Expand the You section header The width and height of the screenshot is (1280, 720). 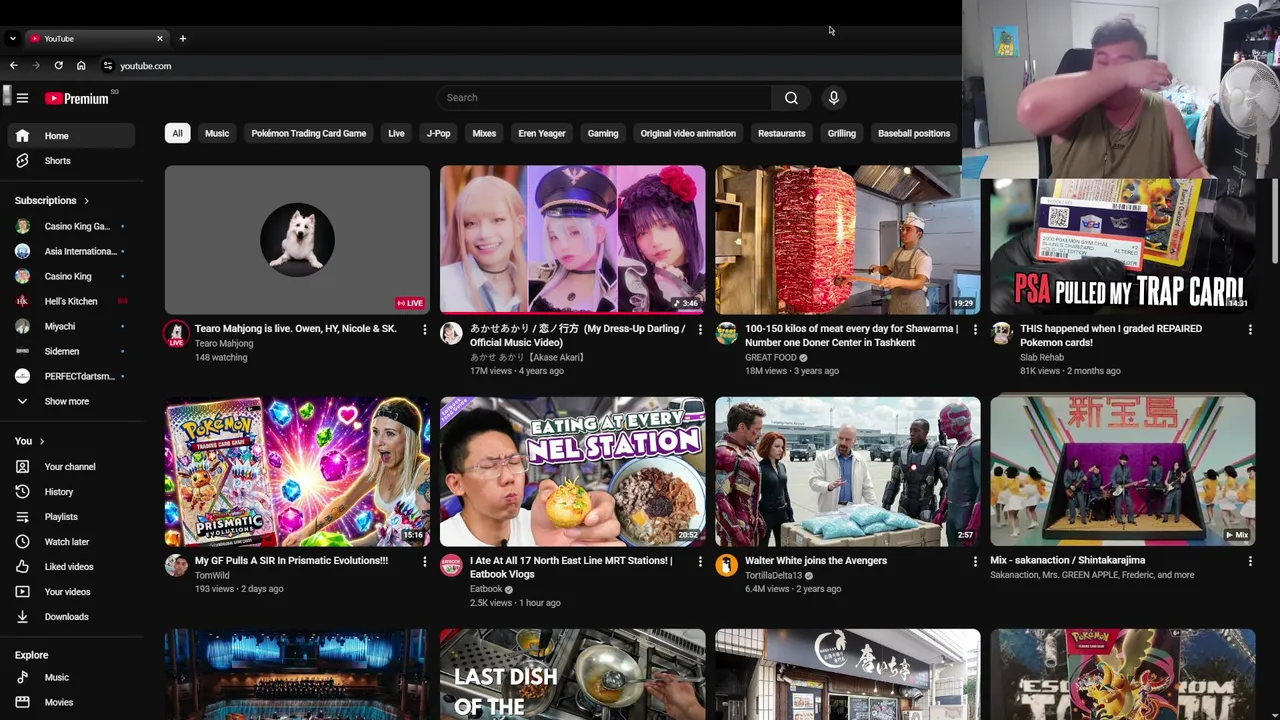[x=30, y=441]
